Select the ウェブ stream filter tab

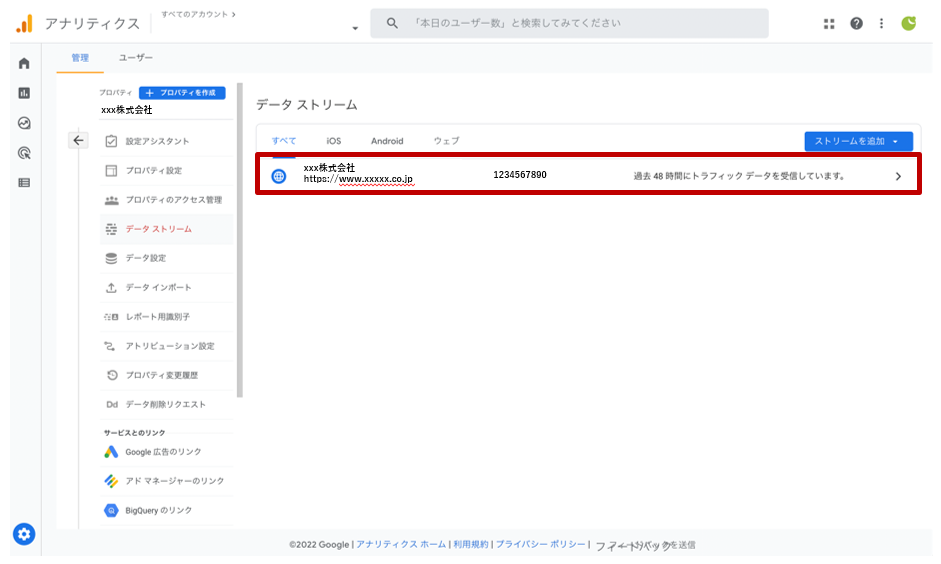446,141
